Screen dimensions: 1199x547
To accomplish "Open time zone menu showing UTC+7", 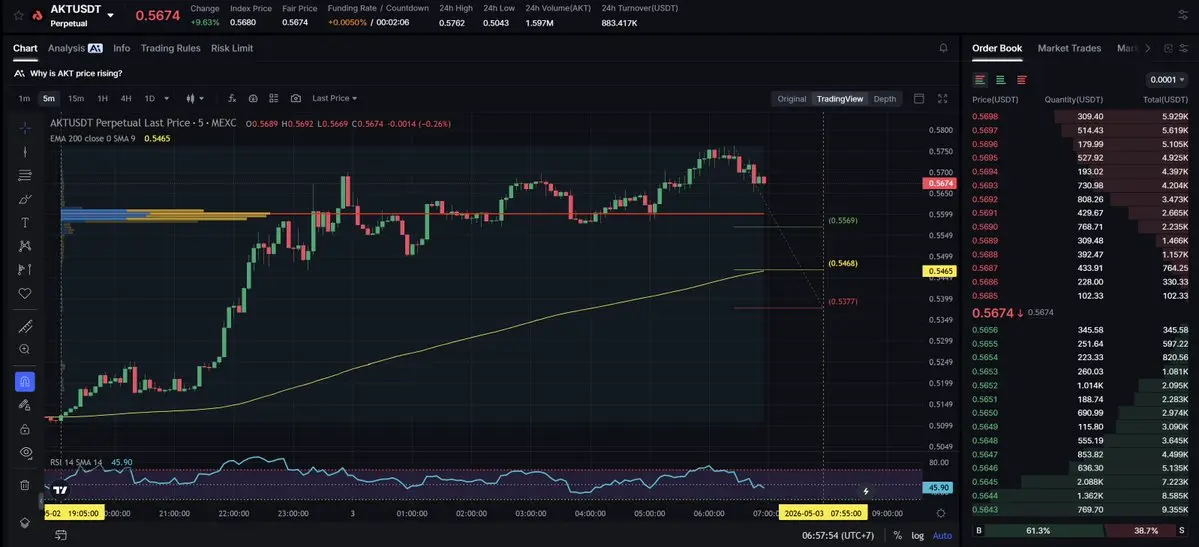I will [x=837, y=536].
